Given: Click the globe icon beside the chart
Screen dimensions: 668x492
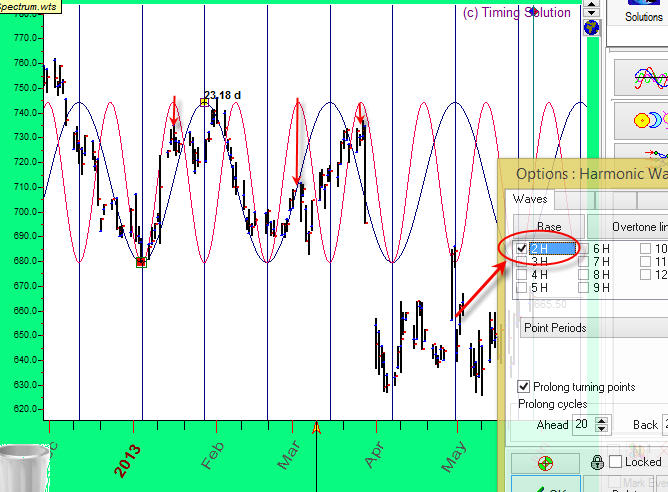Looking at the screenshot, I should [590, 28].
